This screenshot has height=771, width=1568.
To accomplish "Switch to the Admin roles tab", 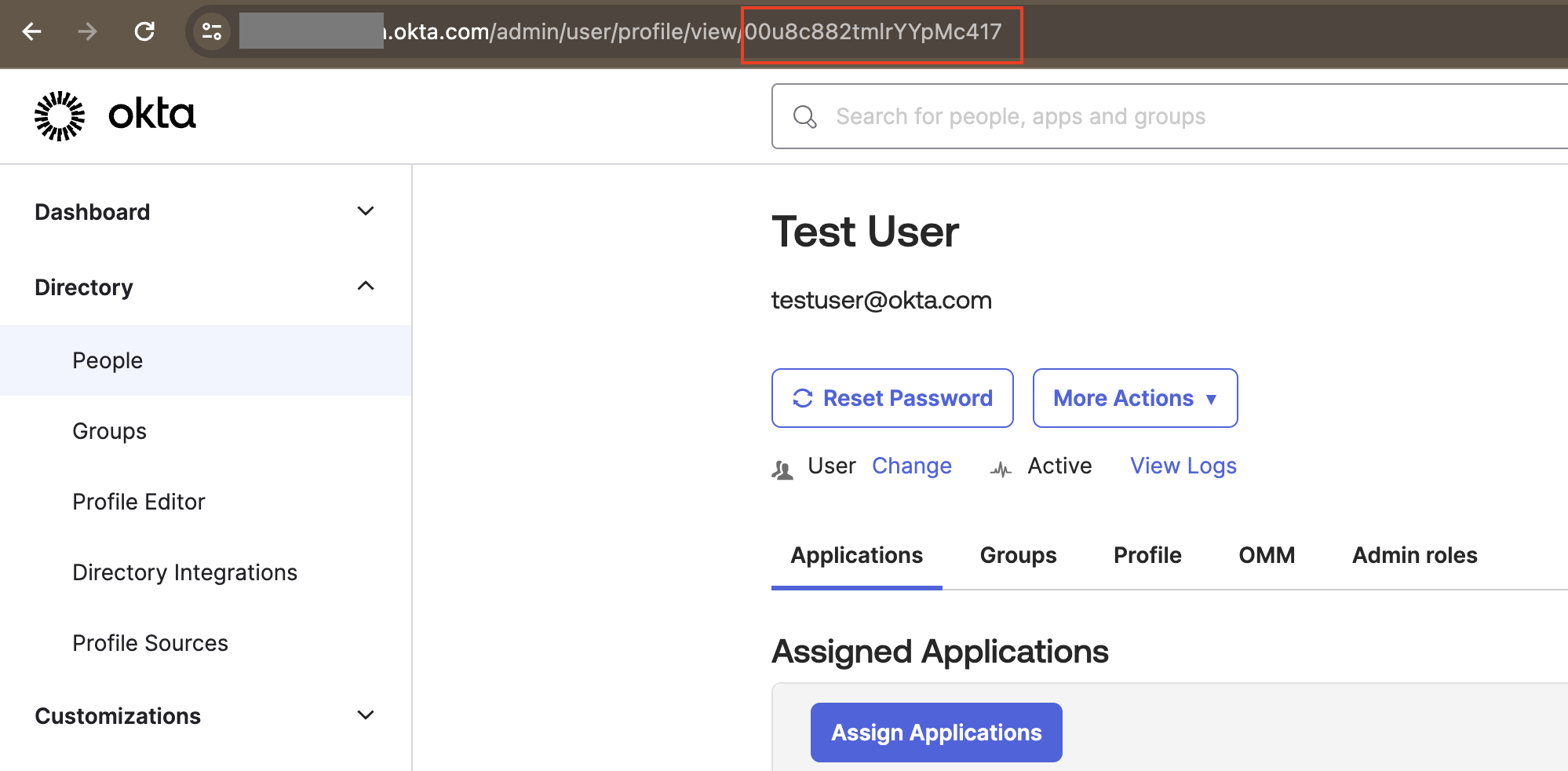I will pyautogui.click(x=1414, y=555).
